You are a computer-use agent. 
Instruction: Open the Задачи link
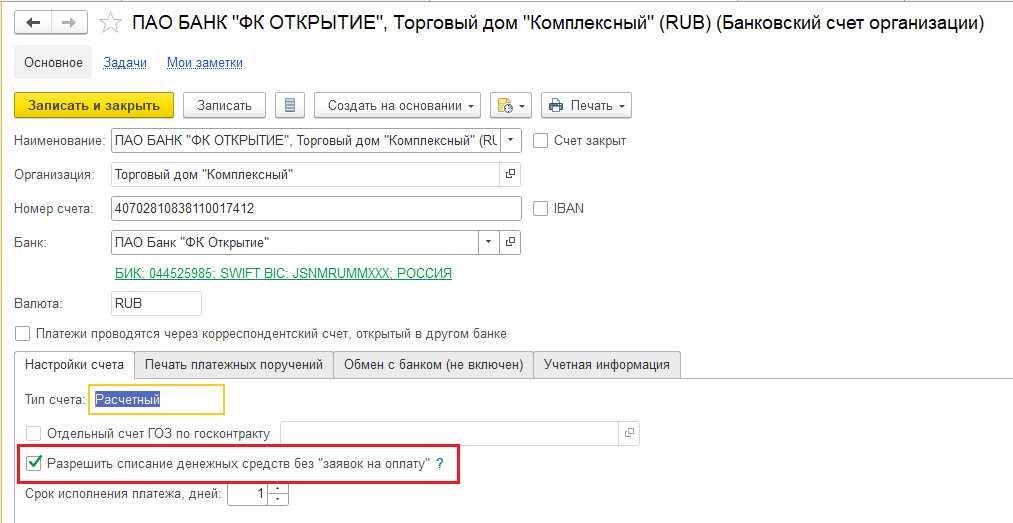(x=125, y=63)
